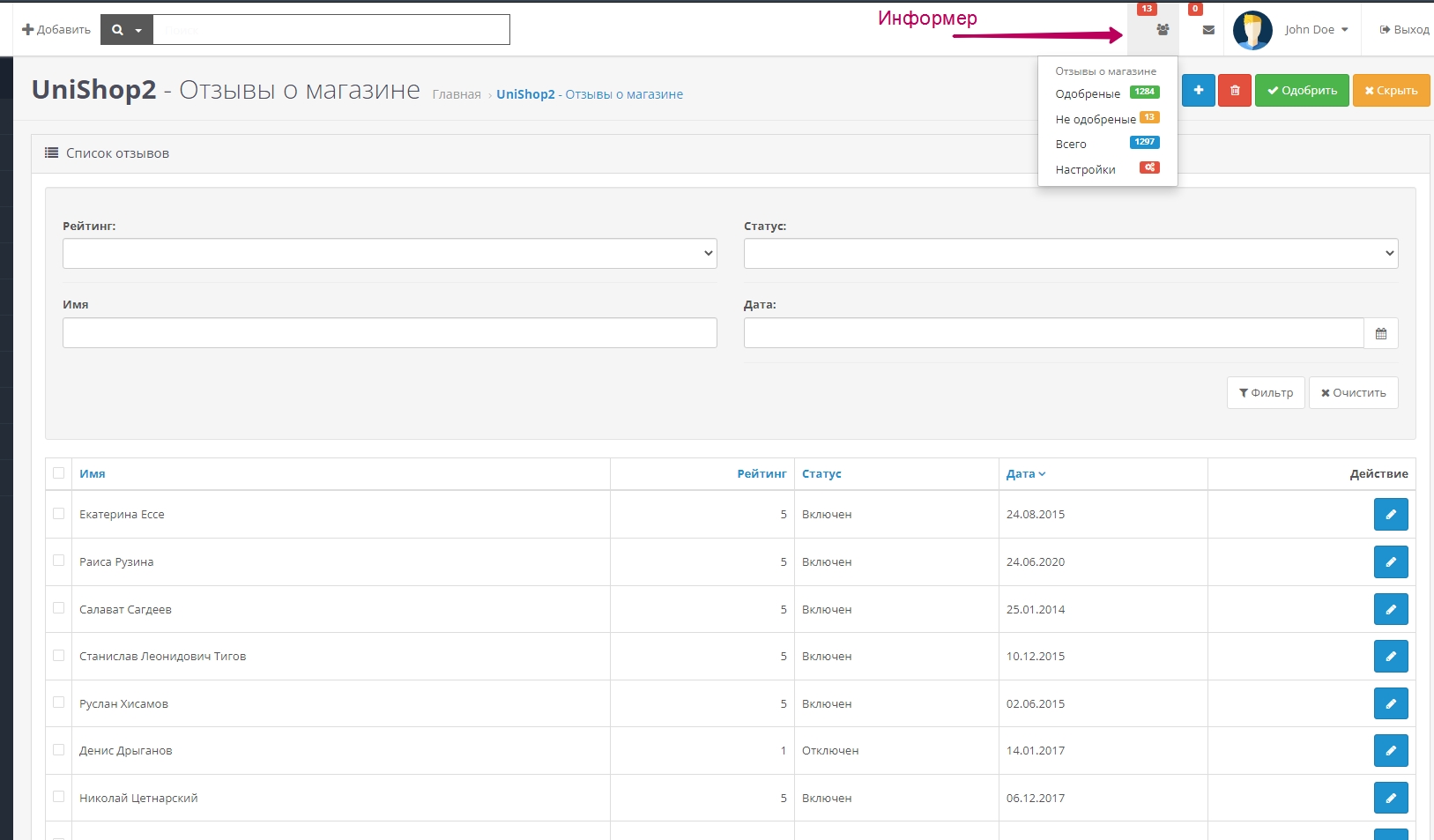Click the red trash delete button
The height and width of the screenshot is (840, 1434).
[x=1235, y=91]
